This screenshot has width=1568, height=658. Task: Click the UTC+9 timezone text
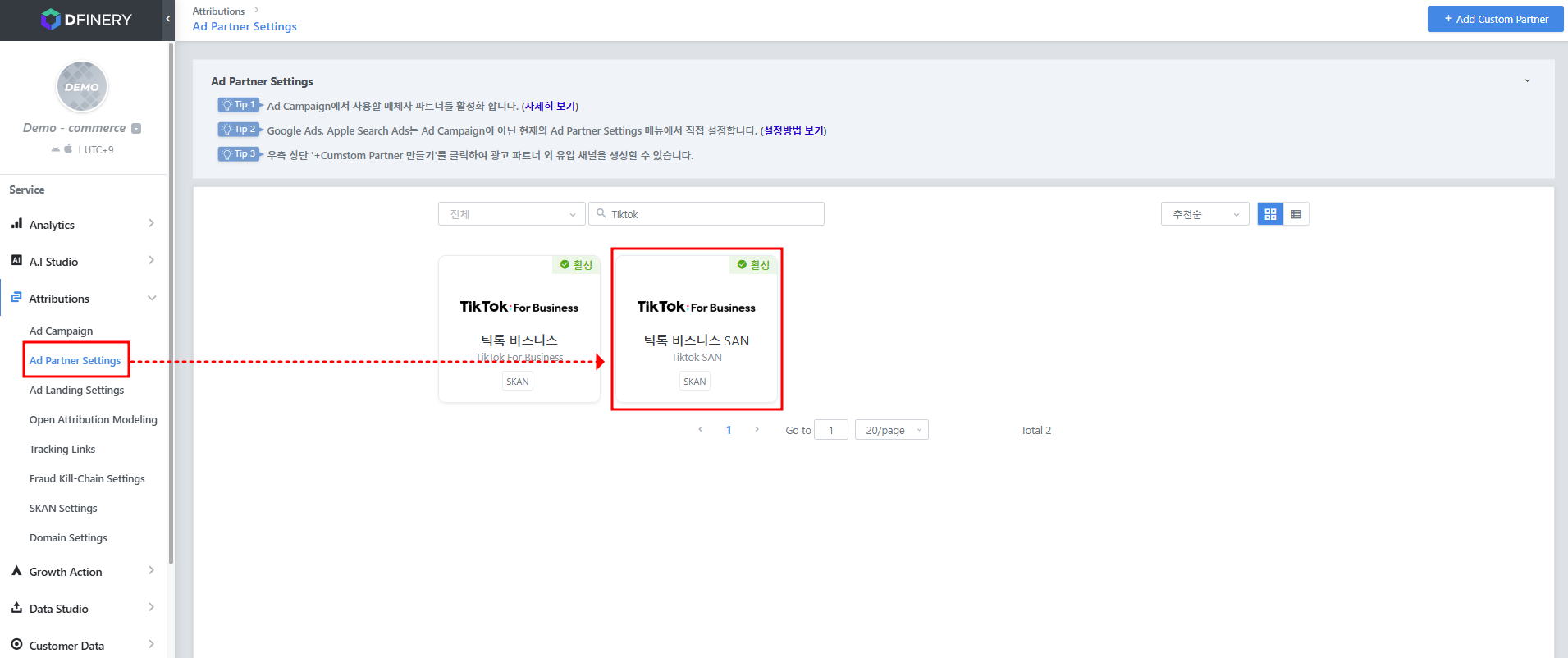pos(99,149)
